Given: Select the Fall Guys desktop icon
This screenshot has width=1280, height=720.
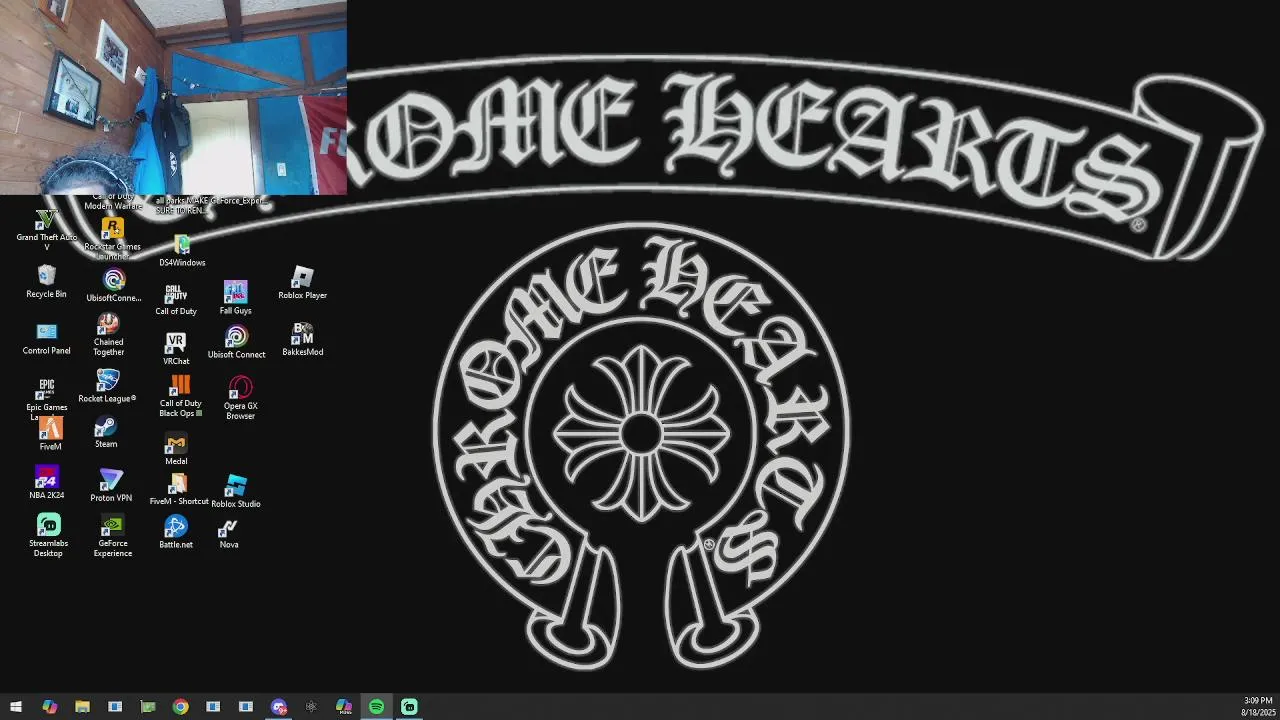Looking at the screenshot, I should point(235,298).
